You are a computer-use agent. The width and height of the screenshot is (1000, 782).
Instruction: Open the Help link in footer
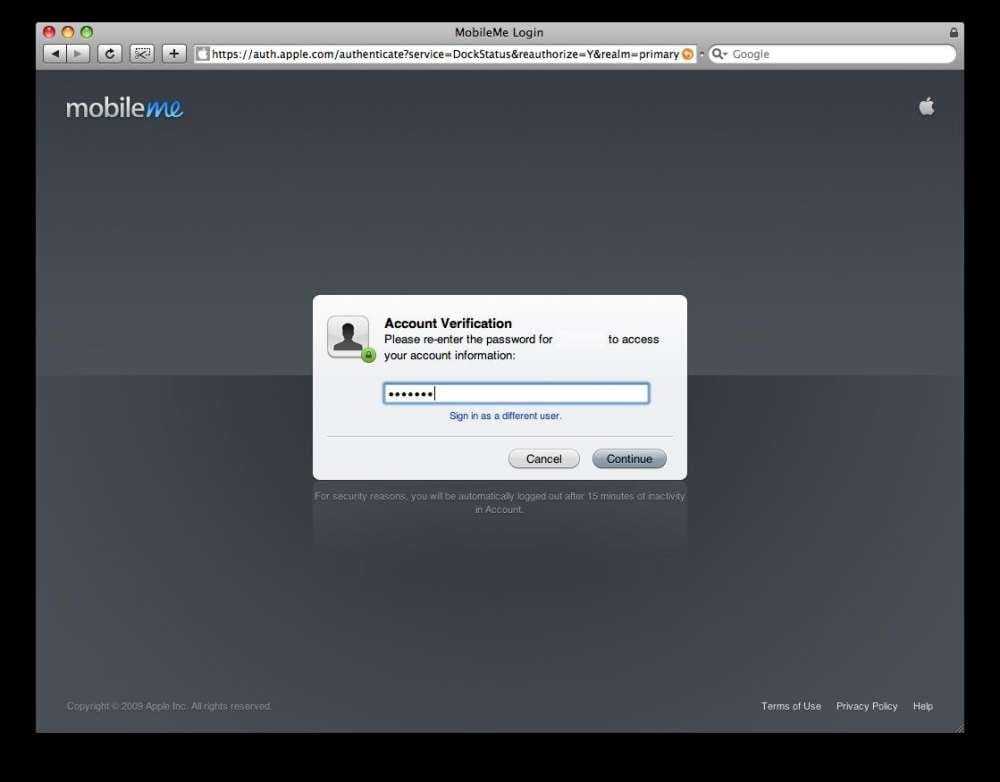point(922,706)
